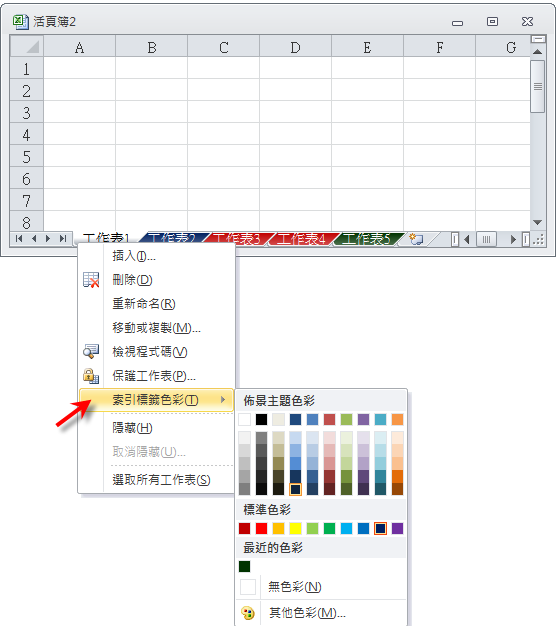This screenshot has height=626, width=556.
Task: Expand the 索引標籤色彩 submenu arrow
Action: coord(223,400)
